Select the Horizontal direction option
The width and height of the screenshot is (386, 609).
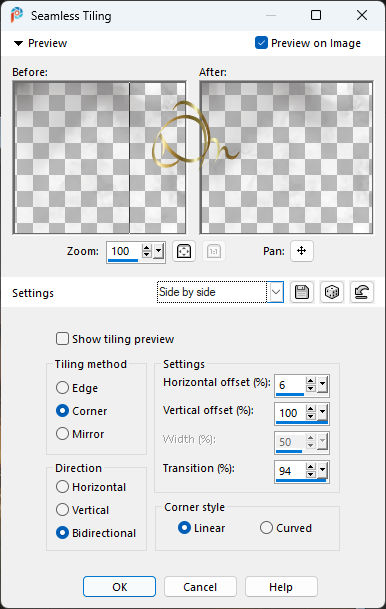tap(62, 487)
